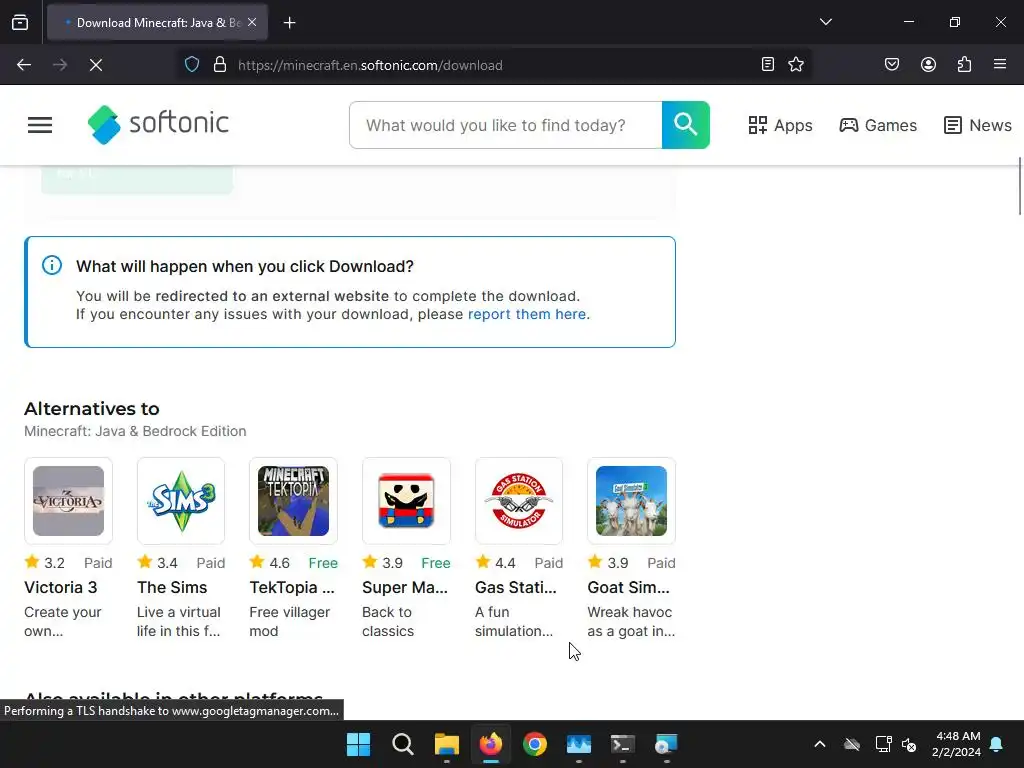The width and height of the screenshot is (1024, 768).
Task: Open File Explorer from taskbar
Action: pyautogui.click(x=447, y=744)
